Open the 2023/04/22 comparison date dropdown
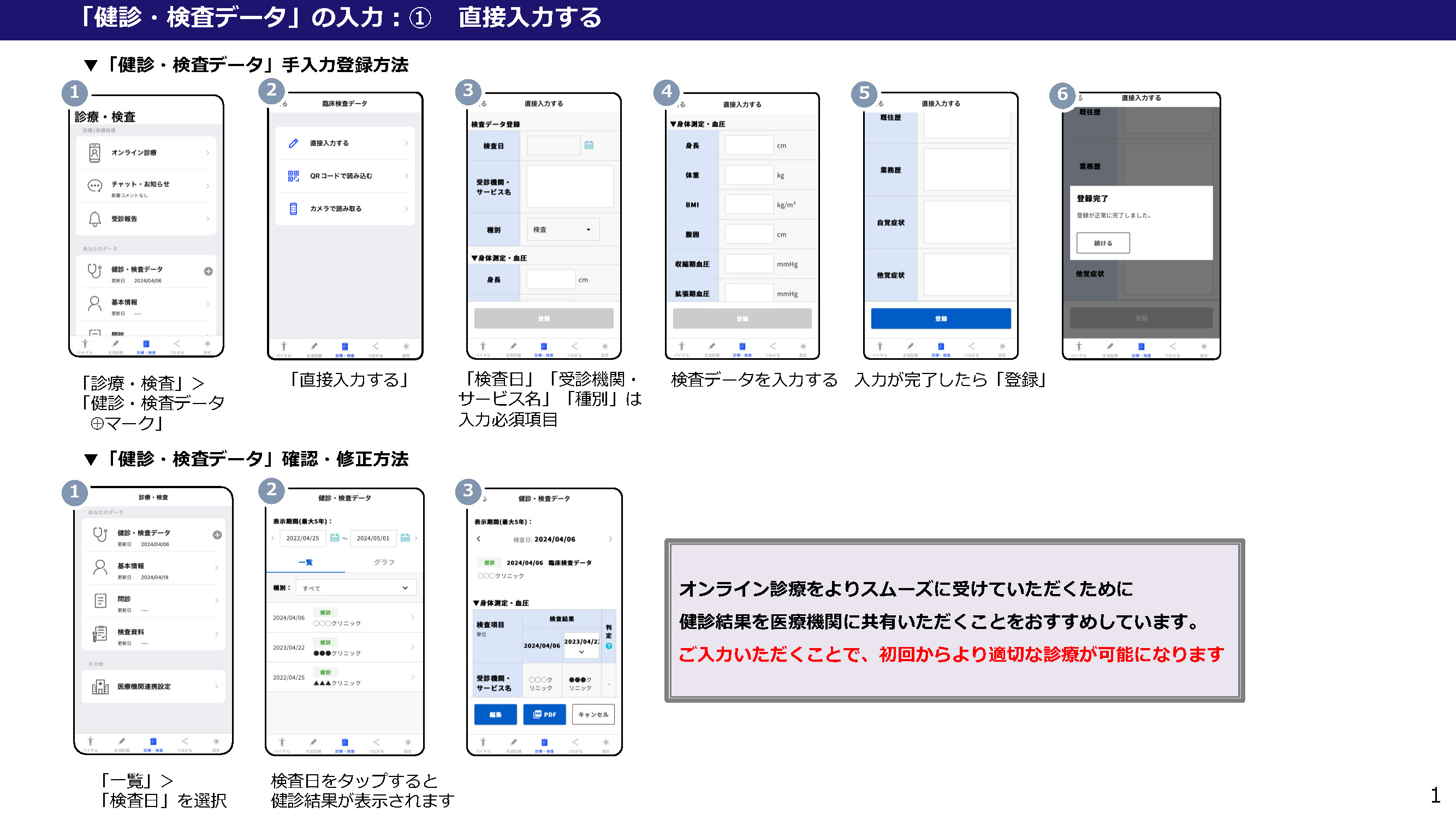 point(581,646)
